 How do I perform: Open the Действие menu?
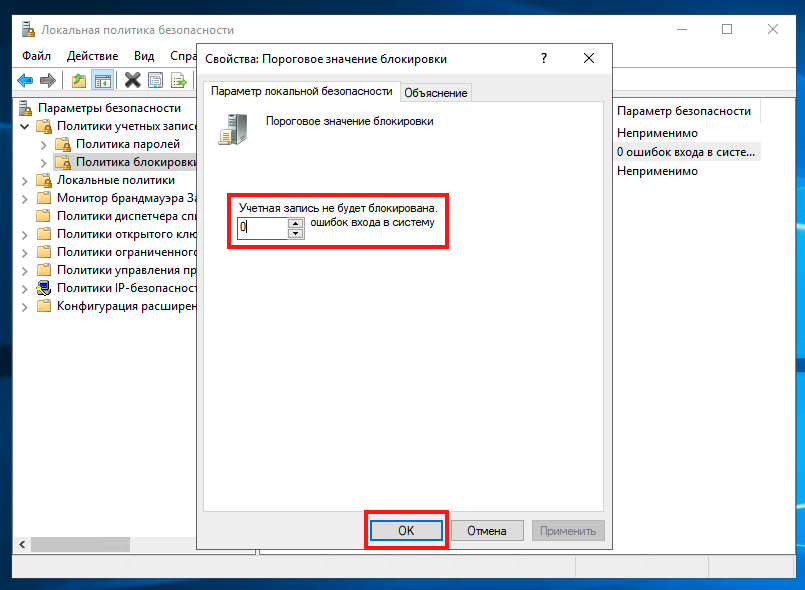(91, 56)
